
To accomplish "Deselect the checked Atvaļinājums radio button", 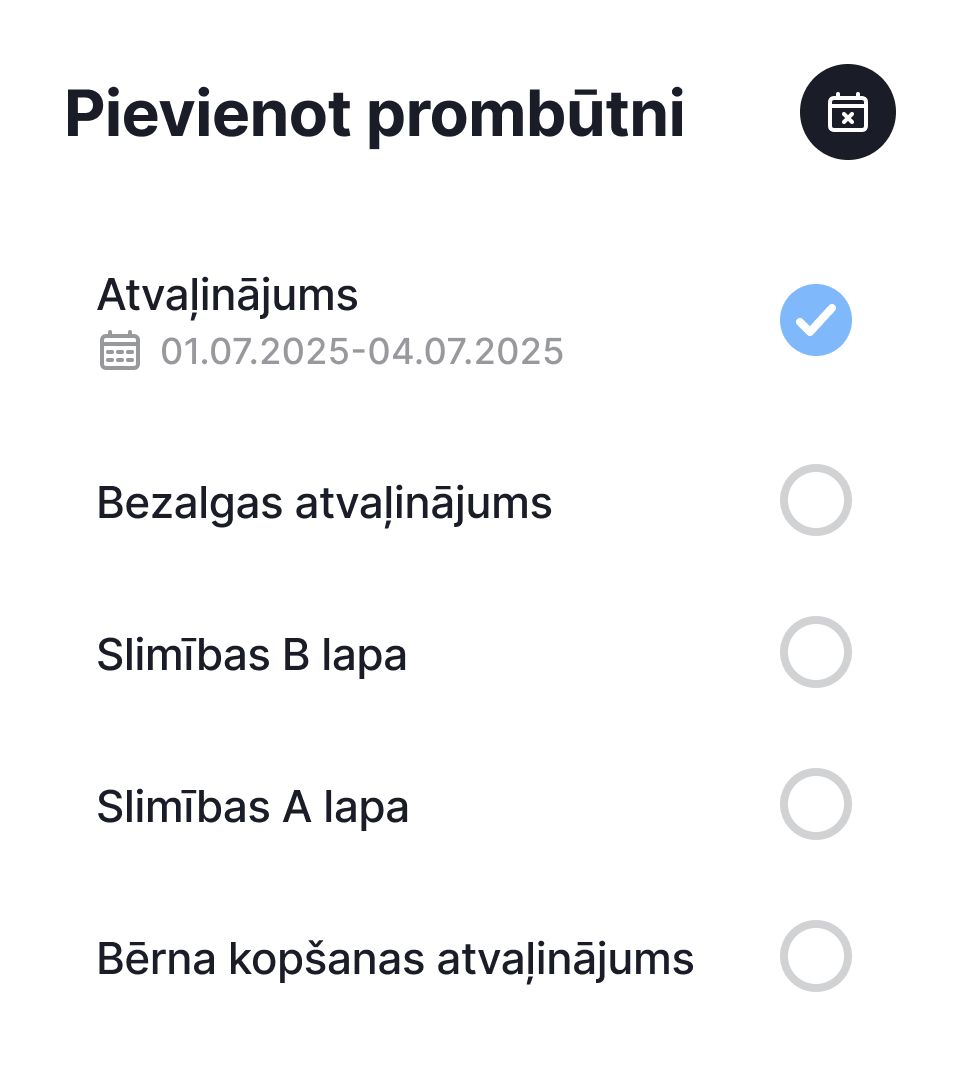I will pos(816,320).
